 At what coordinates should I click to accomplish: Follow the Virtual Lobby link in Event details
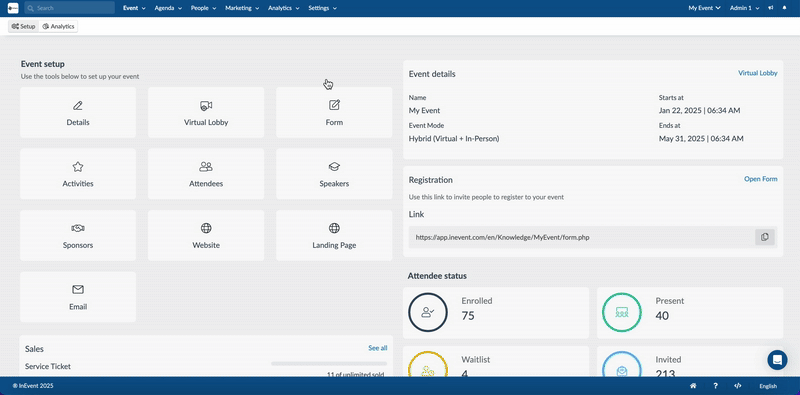tap(758, 73)
